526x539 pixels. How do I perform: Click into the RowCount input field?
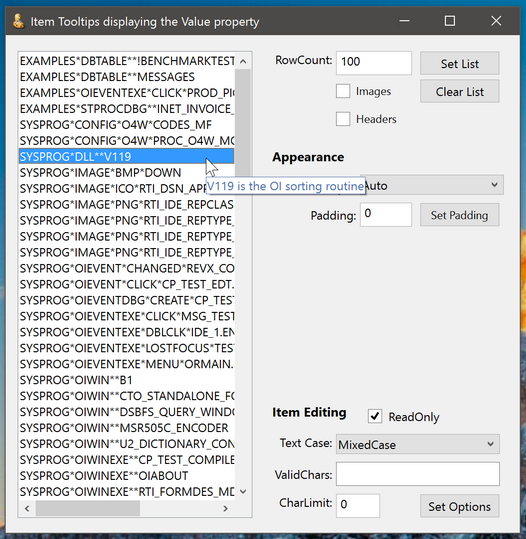point(374,63)
